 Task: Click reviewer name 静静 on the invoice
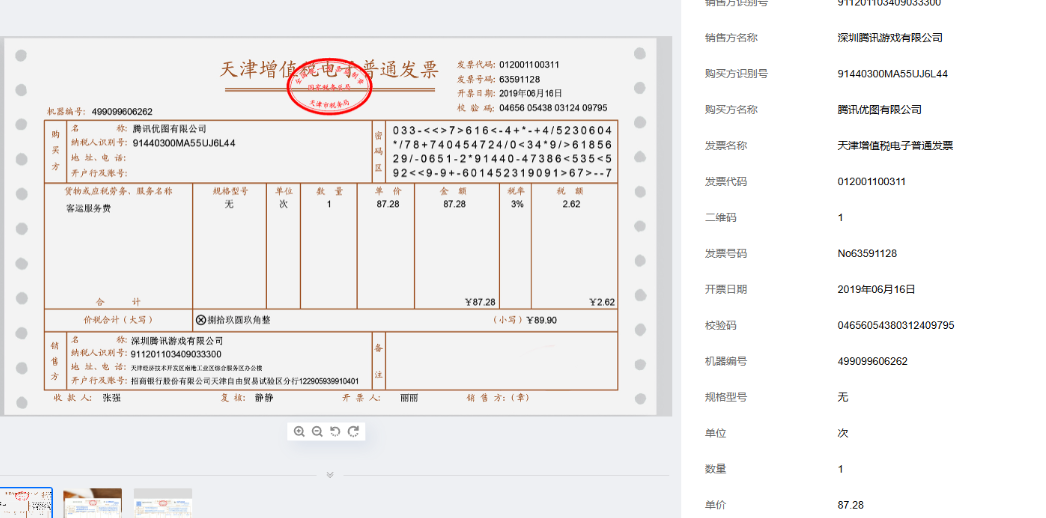tap(264, 398)
